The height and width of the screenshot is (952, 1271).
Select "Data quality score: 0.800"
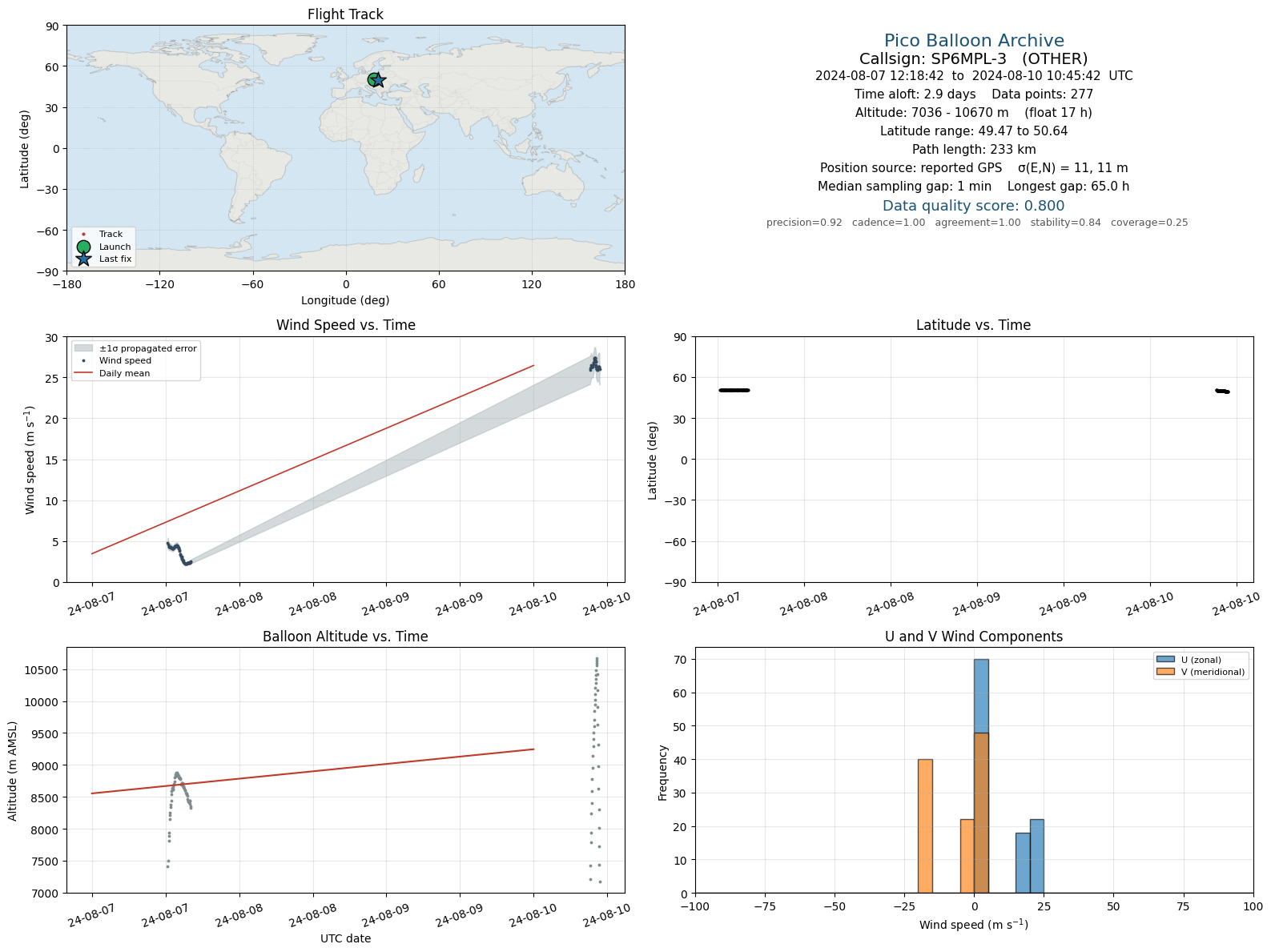(x=974, y=206)
